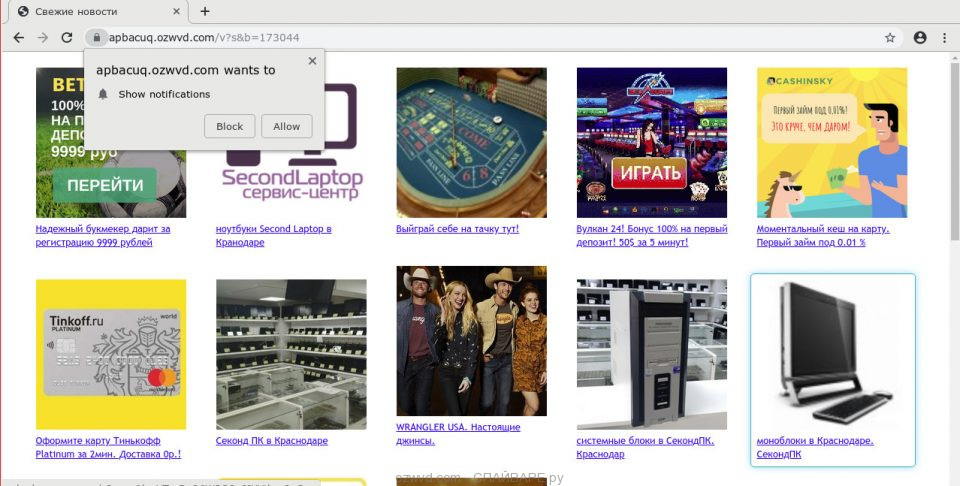
Task: Open Chrome three-dot menu
Action: (x=944, y=38)
